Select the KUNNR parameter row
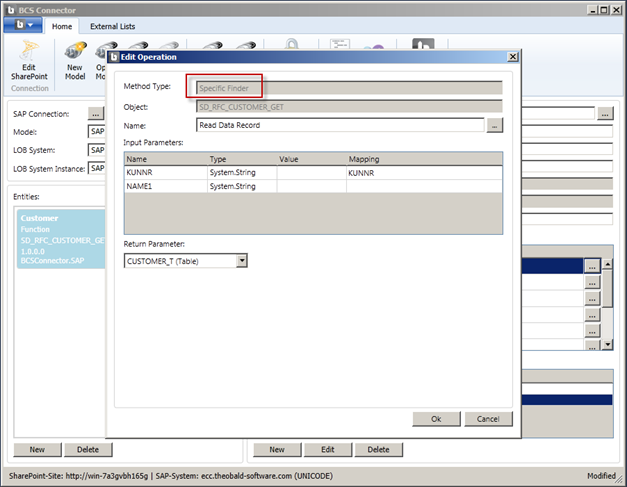The width and height of the screenshot is (627, 487). 165,172
